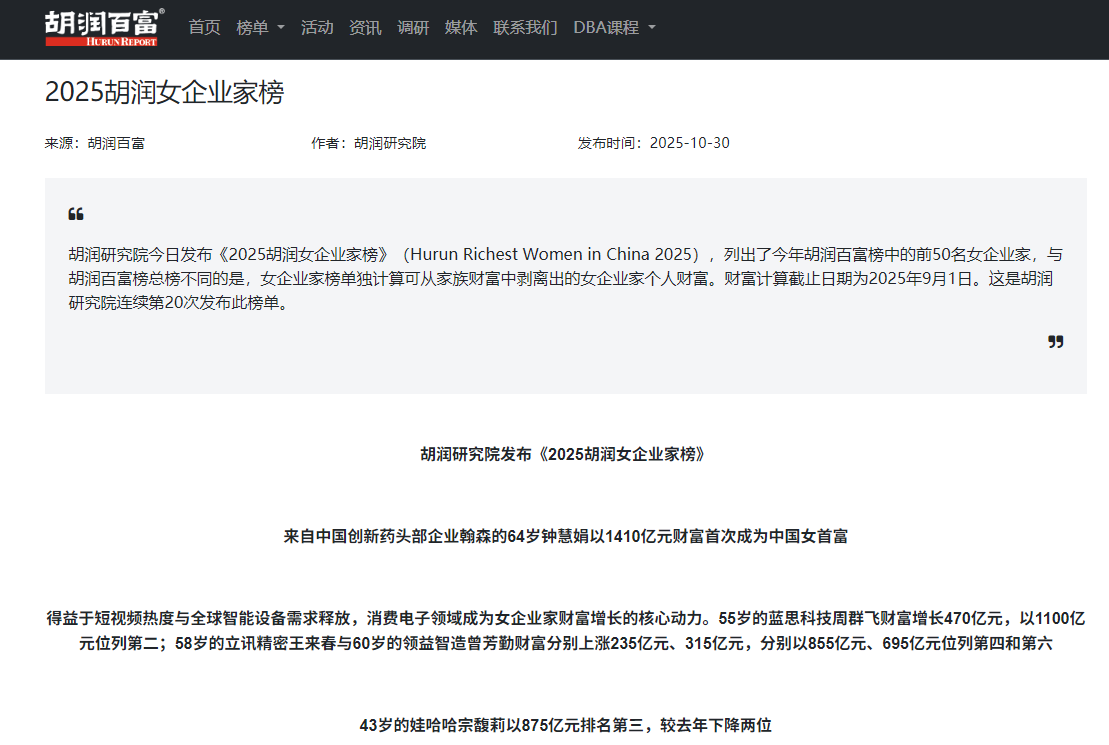Click the publish date 2025-10-30
1109x745 pixels.
click(689, 143)
